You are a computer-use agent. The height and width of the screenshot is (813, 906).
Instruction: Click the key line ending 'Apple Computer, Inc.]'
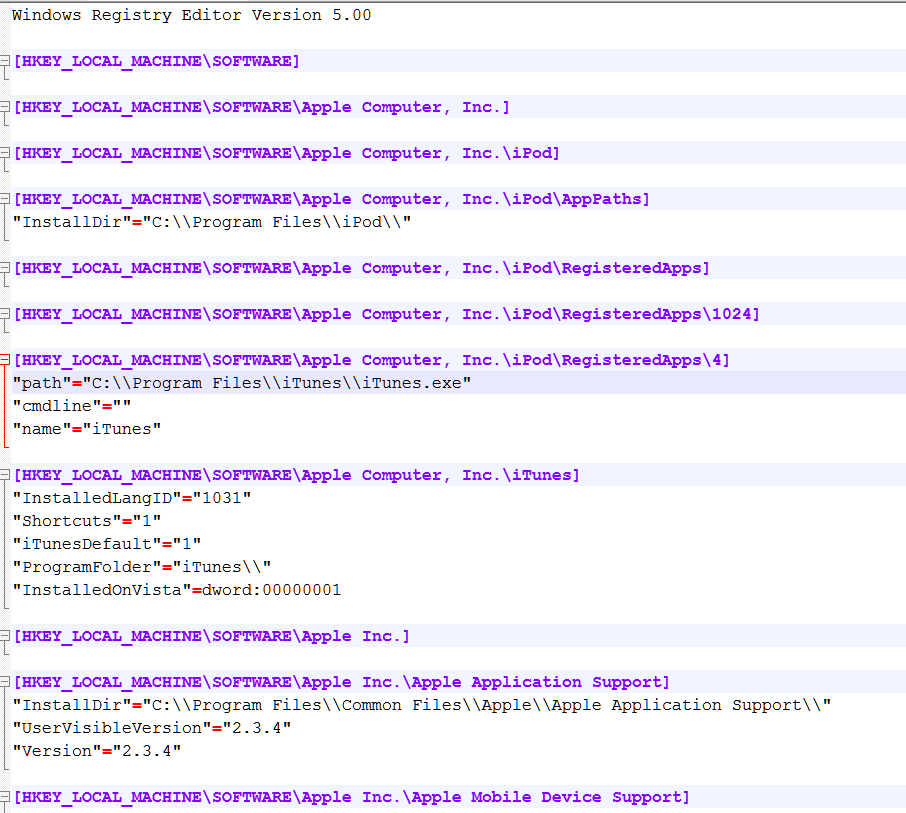[x=262, y=107]
